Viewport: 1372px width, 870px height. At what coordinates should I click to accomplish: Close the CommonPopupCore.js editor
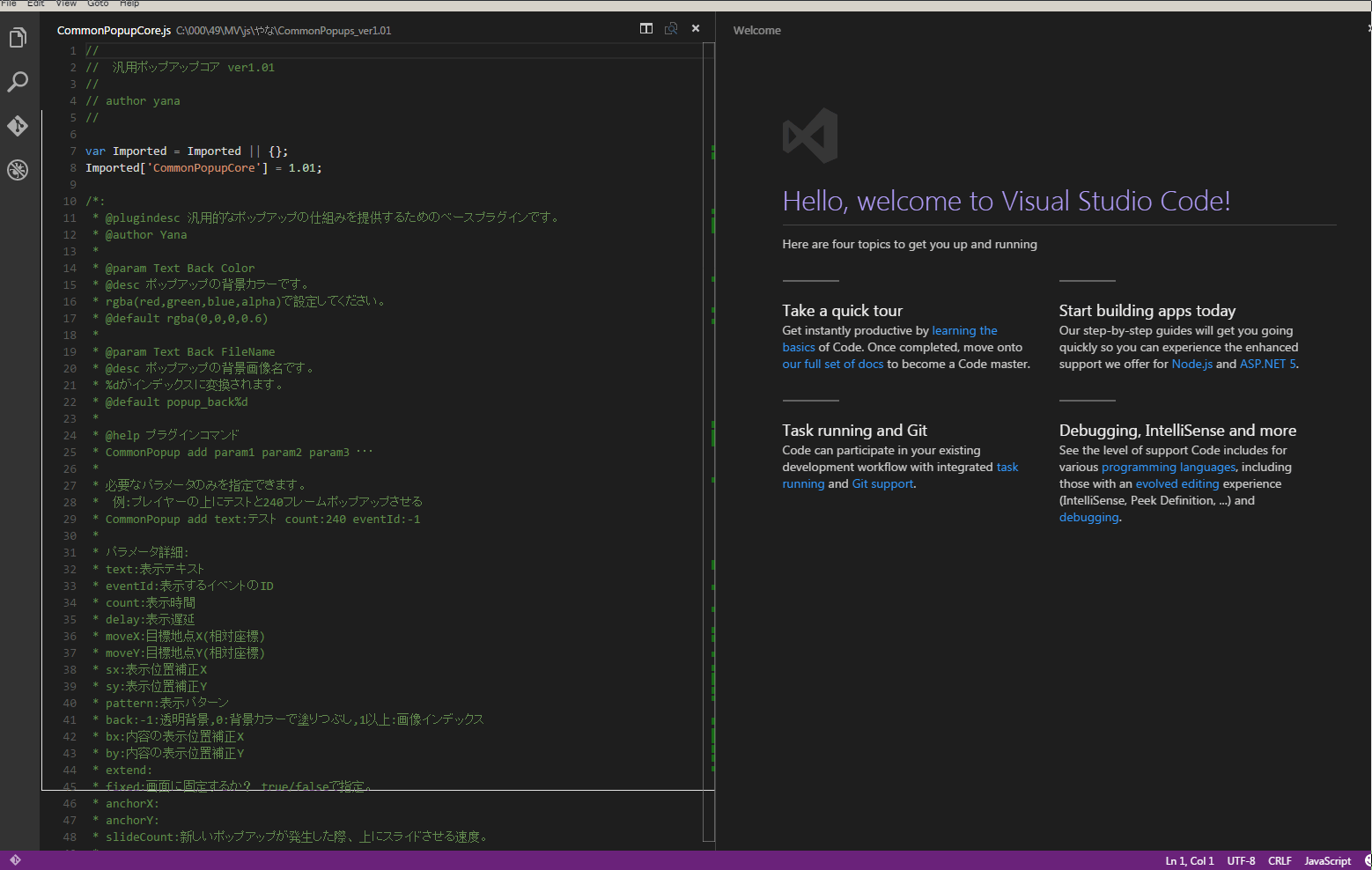pos(696,29)
